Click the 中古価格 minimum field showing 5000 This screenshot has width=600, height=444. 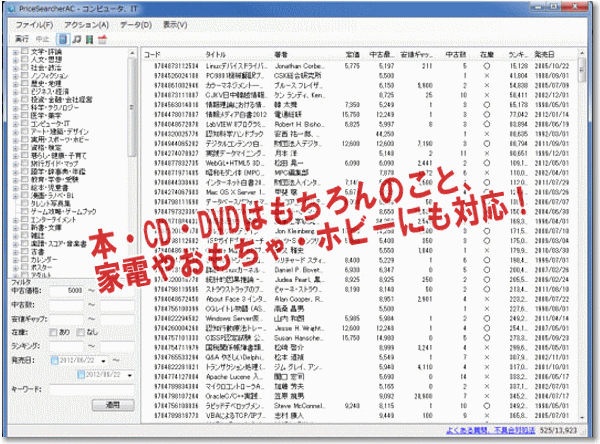pyautogui.click(x=67, y=291)
